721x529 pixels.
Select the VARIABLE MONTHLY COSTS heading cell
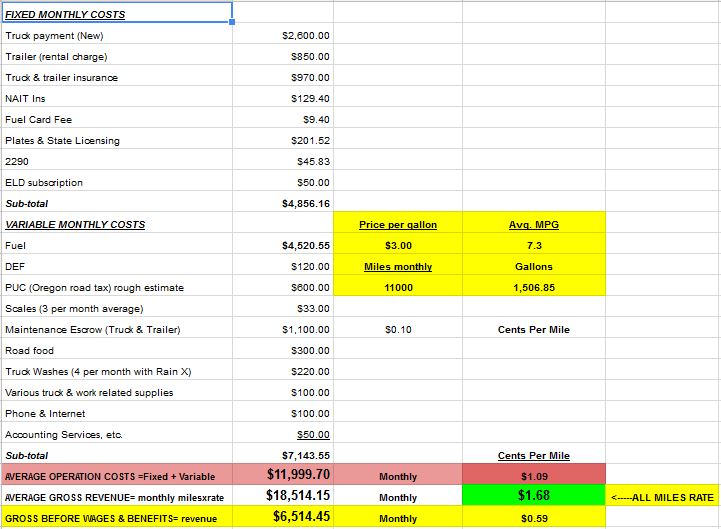pos(116,225)
